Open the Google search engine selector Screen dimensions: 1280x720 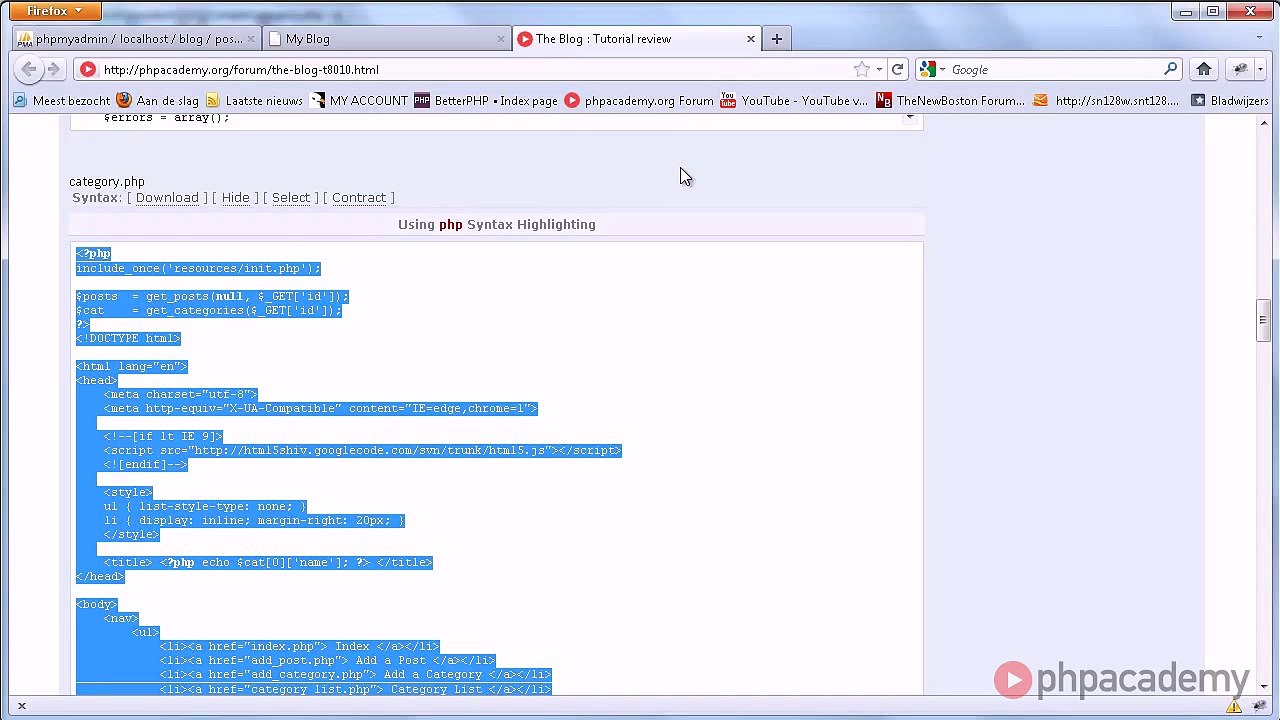pos(932,69)
